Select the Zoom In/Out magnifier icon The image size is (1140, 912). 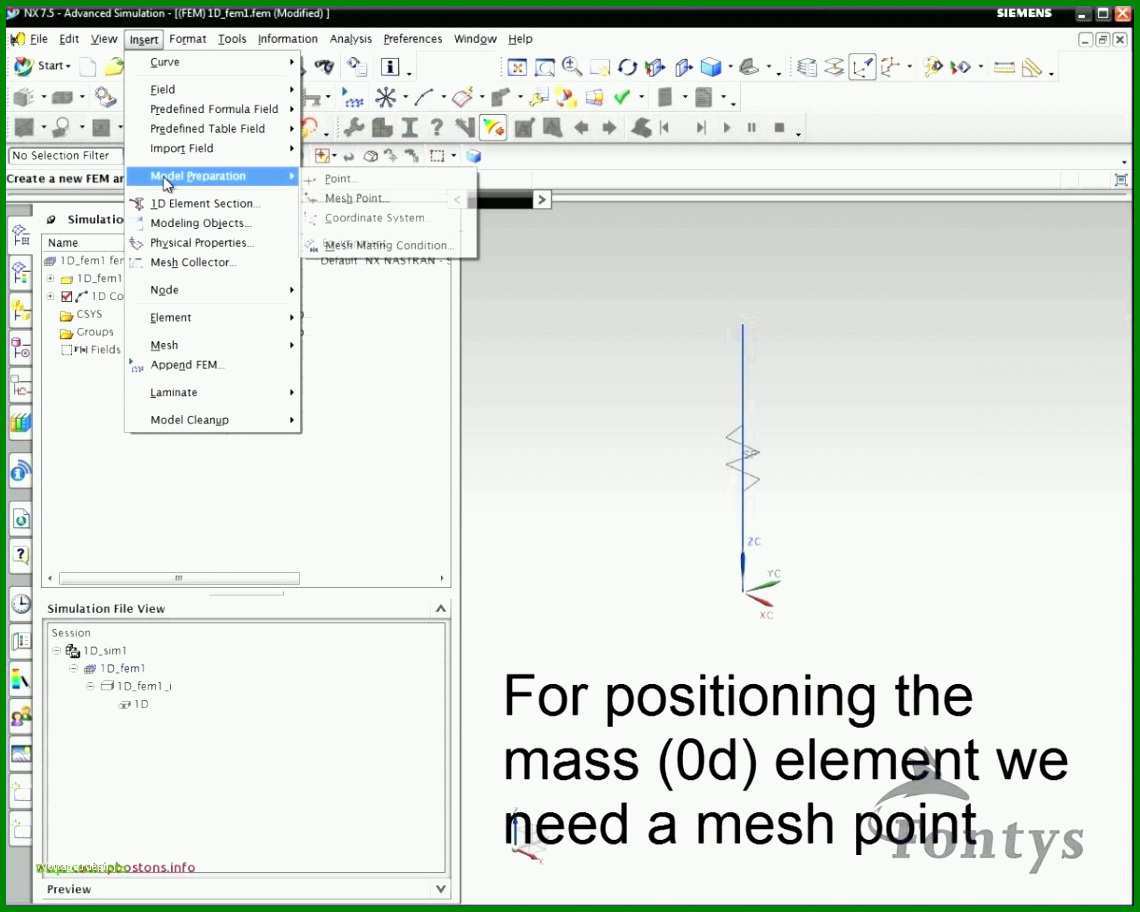tap(571, 67)
